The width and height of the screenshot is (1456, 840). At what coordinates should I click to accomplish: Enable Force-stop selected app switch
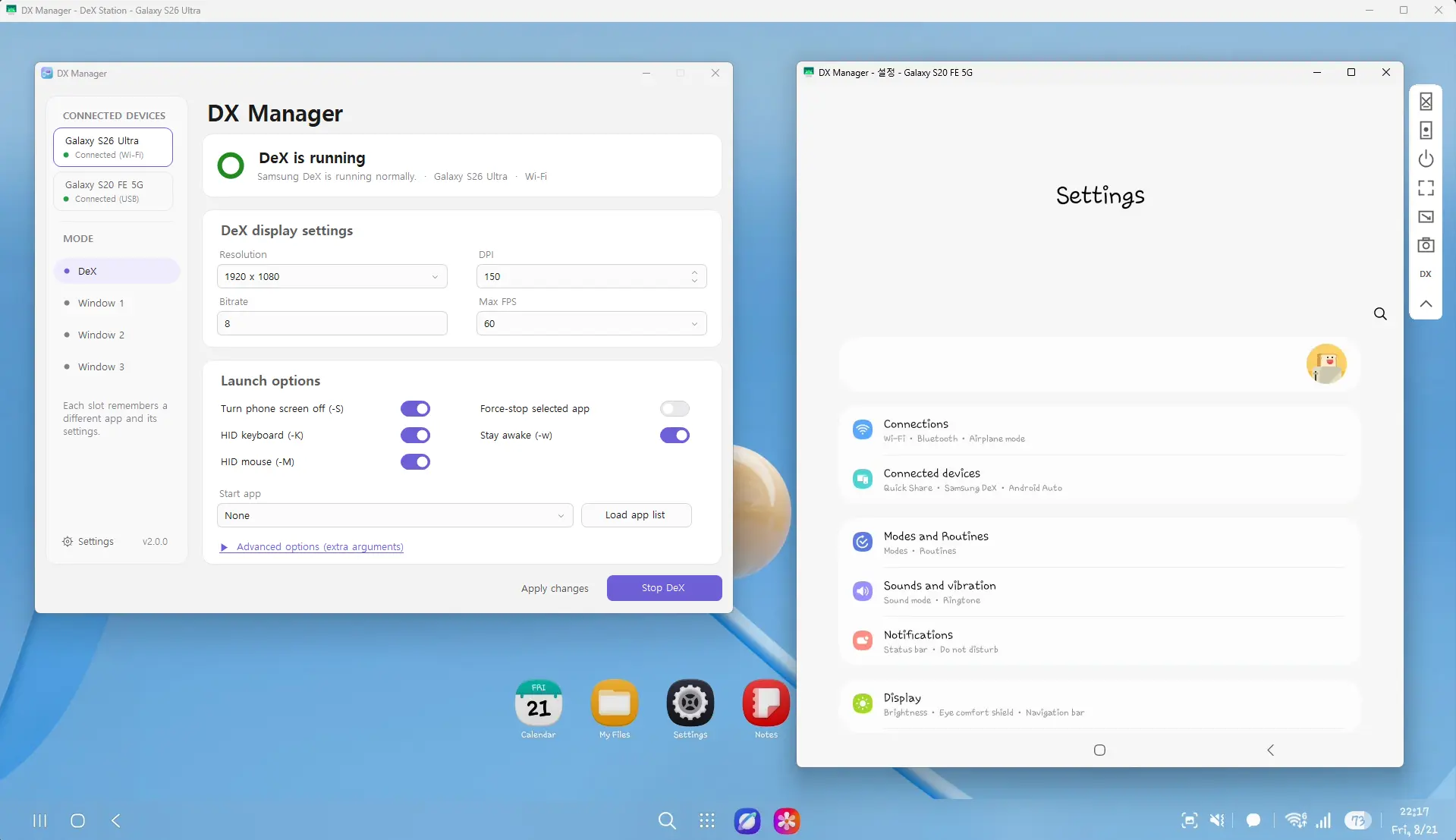[675, 409]
